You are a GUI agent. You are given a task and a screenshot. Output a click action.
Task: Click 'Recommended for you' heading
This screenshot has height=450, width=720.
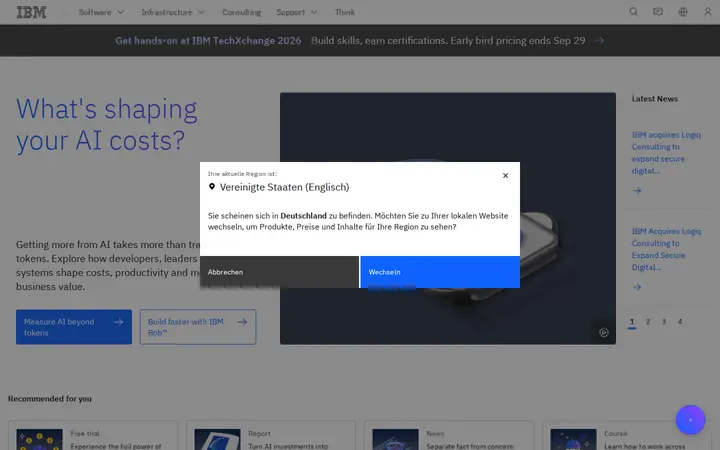[50, 399]
